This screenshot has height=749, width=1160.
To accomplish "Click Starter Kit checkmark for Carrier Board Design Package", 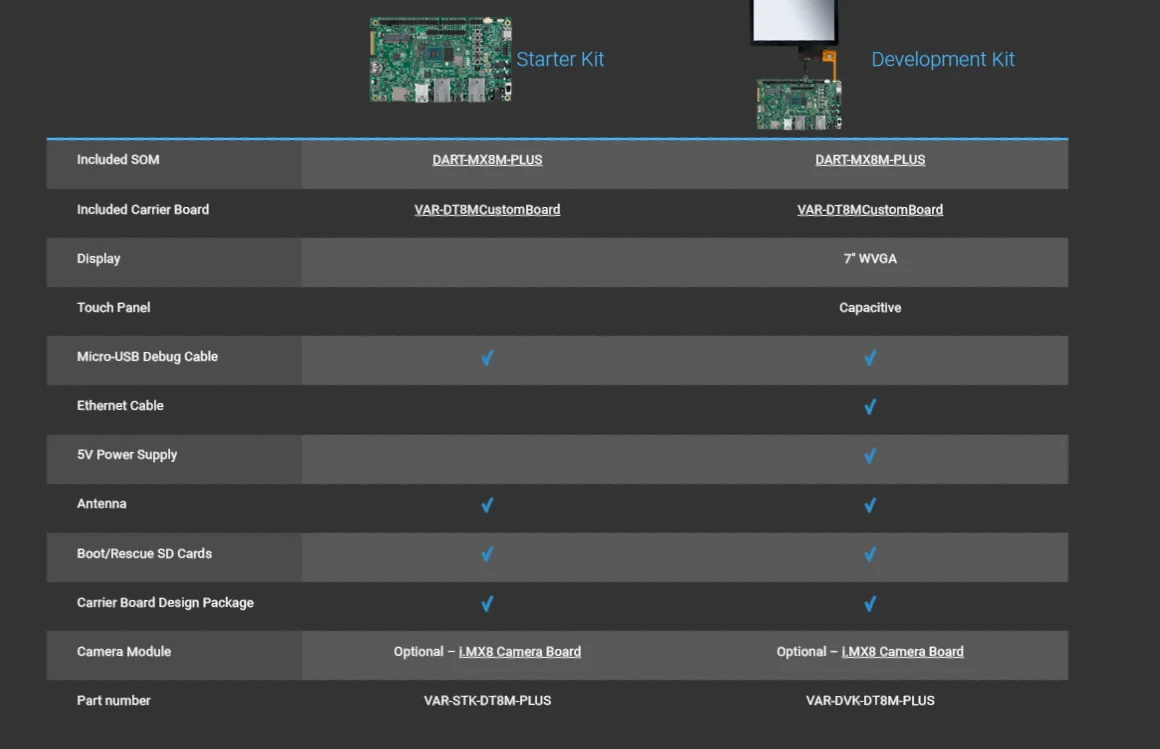I will click(487, 603).
